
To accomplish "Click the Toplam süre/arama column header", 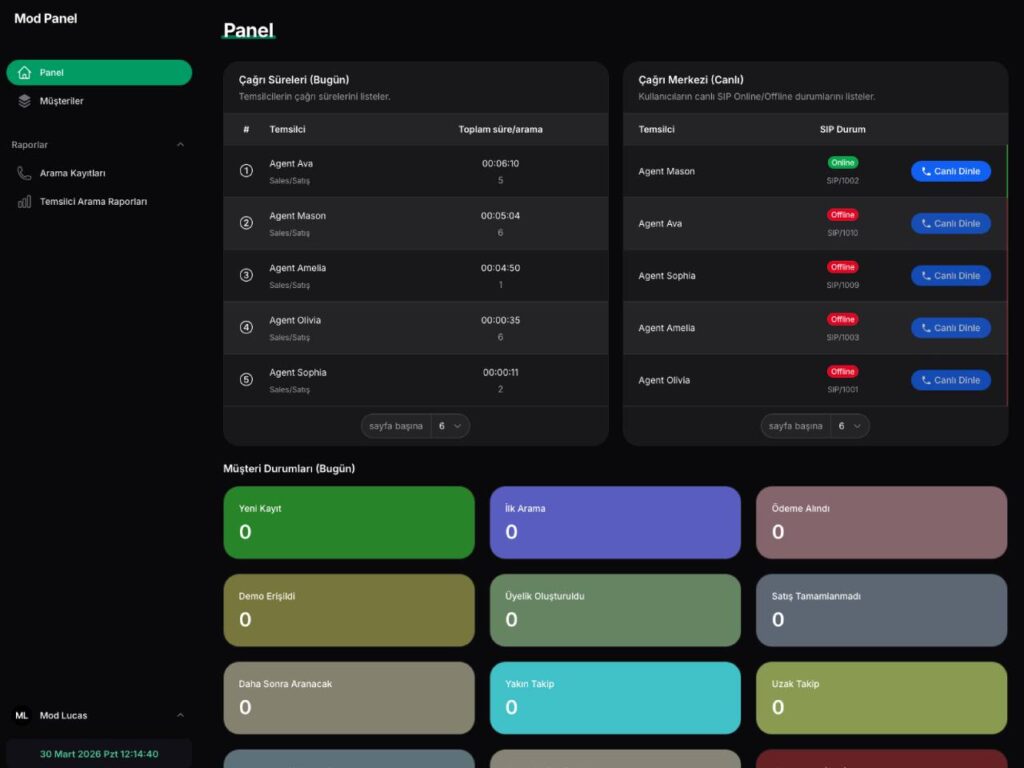I will pyautogui.click(x=500, y=129).
